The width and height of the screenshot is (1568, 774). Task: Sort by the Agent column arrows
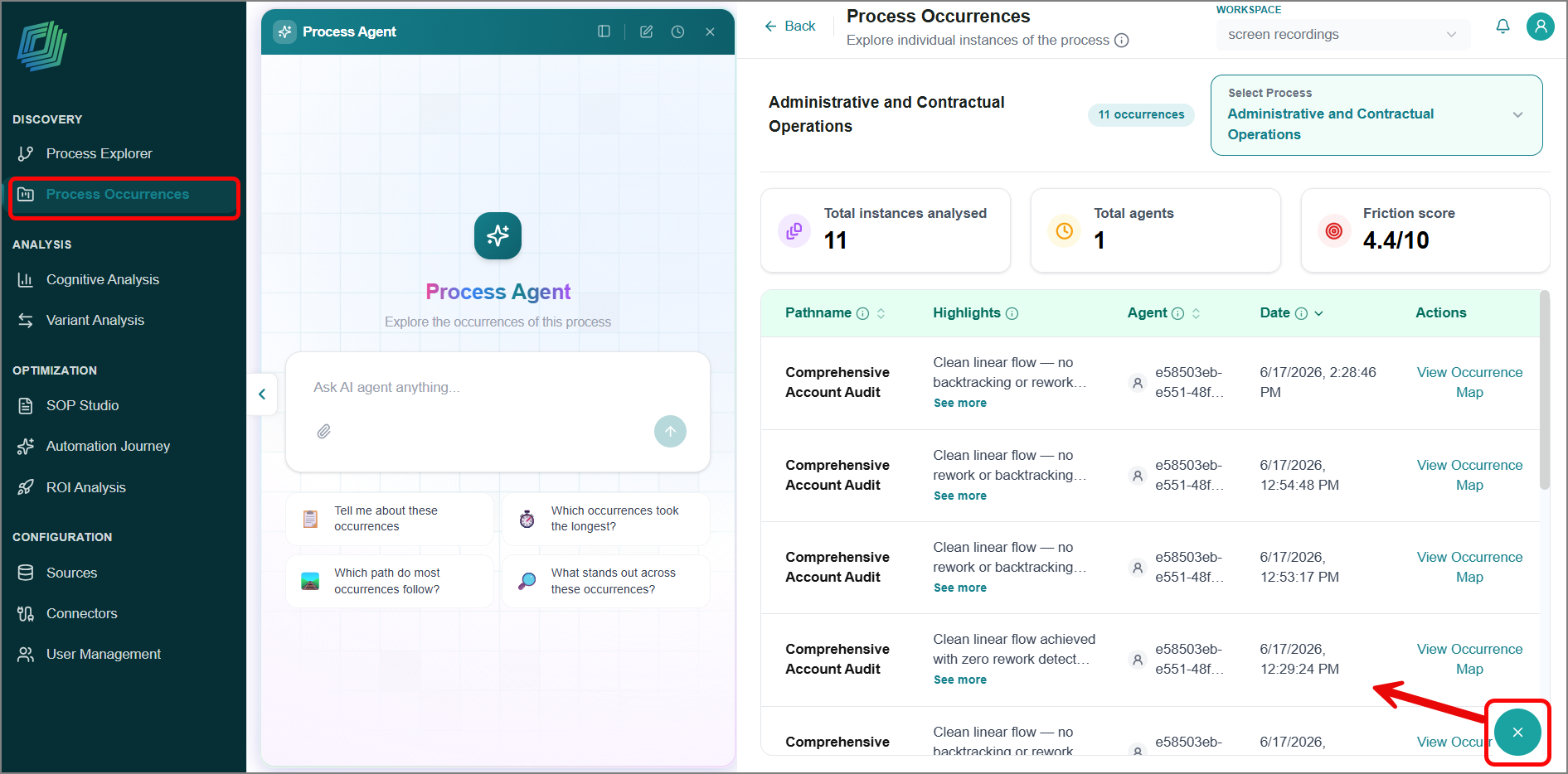pos(1196,313)
